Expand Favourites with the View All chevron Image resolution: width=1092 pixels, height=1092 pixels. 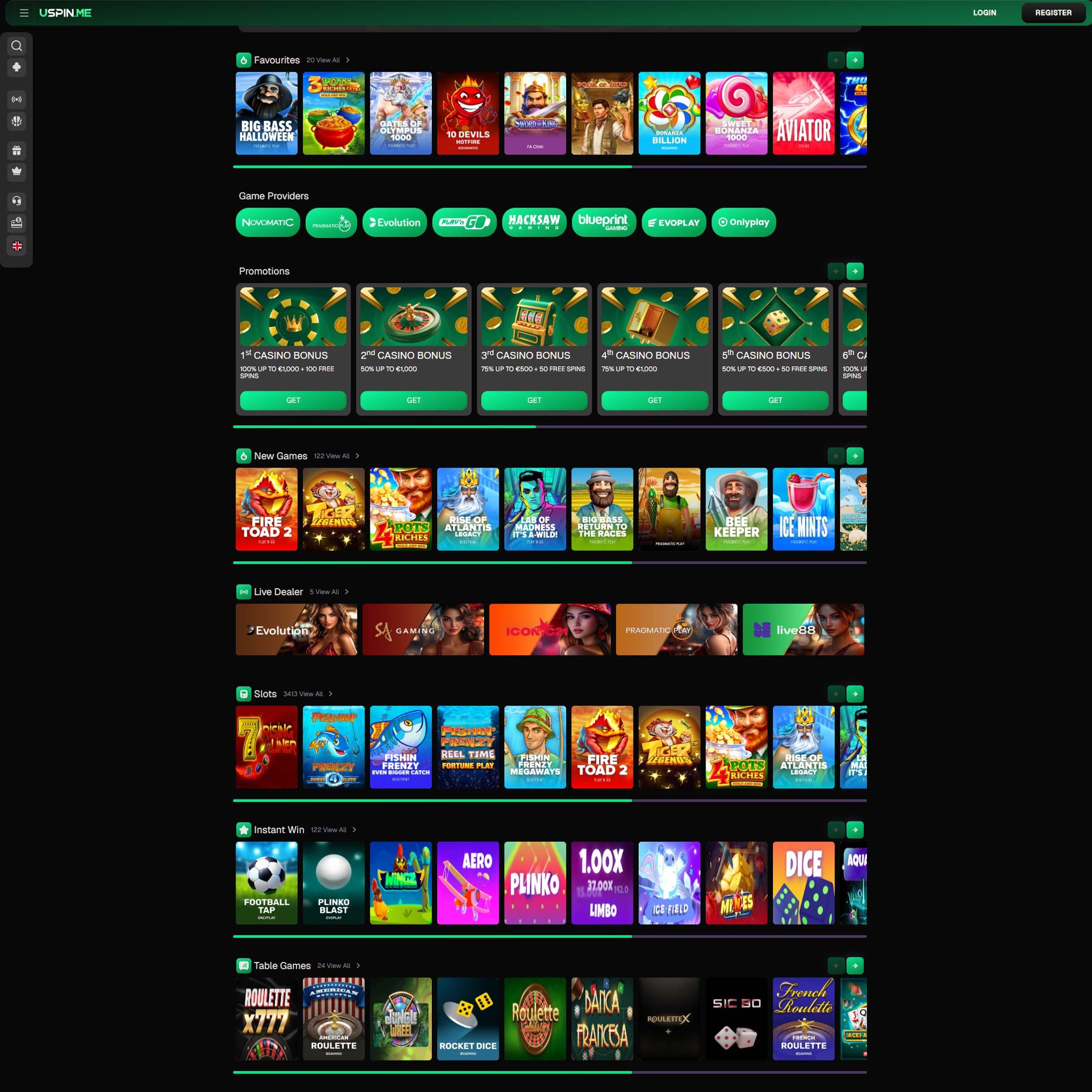(348, 60)
